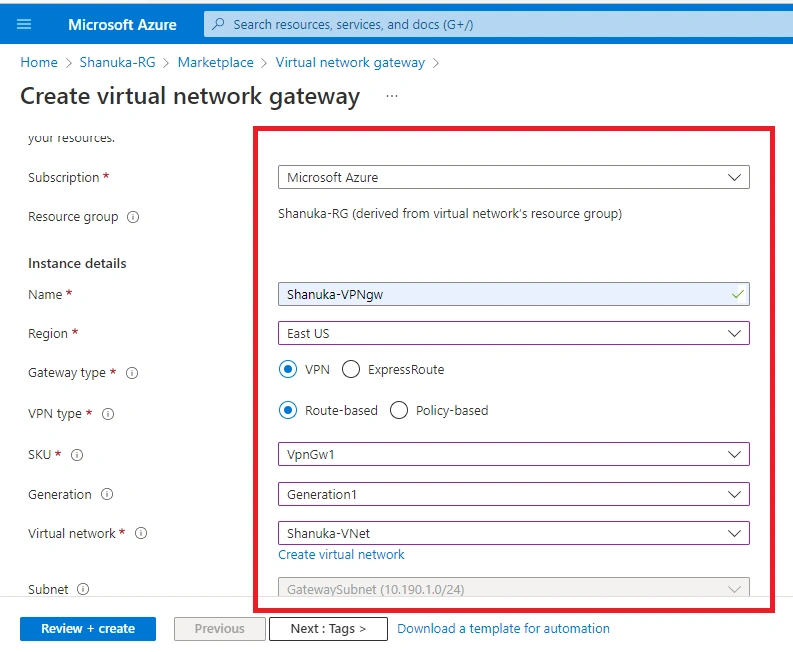
Task: Click the search resources box
Action: point(498,24)
